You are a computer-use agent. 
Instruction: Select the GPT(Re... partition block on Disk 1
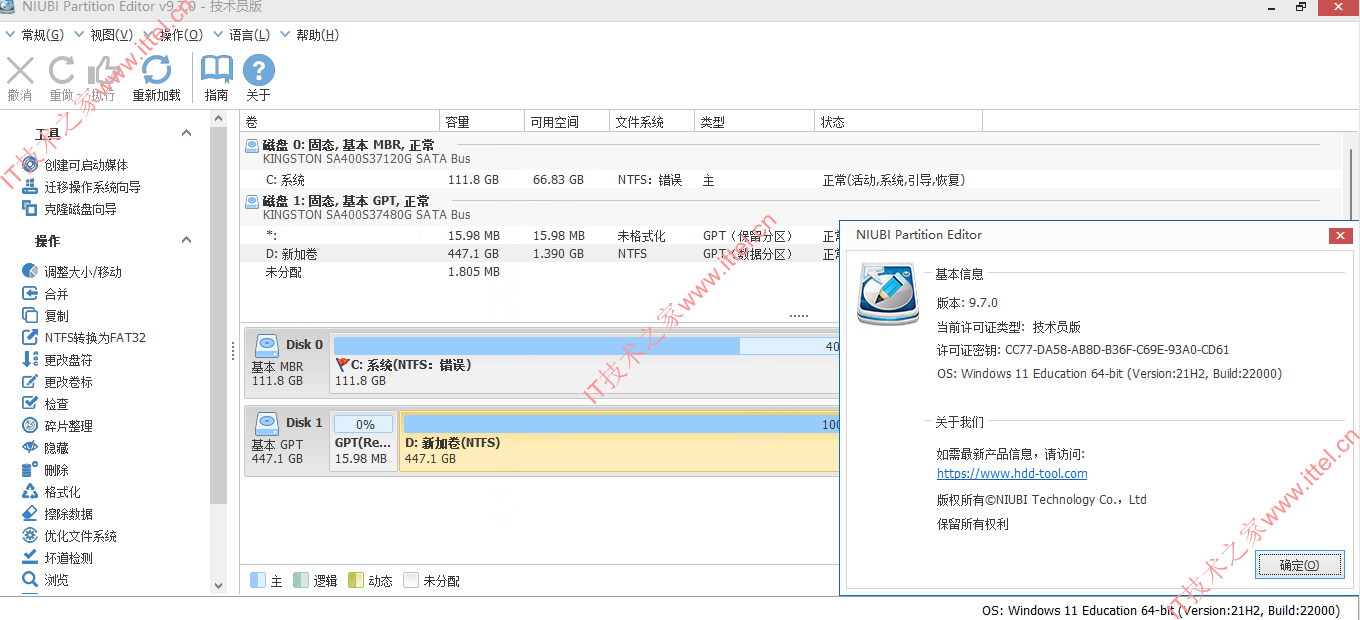pos(364,441)
